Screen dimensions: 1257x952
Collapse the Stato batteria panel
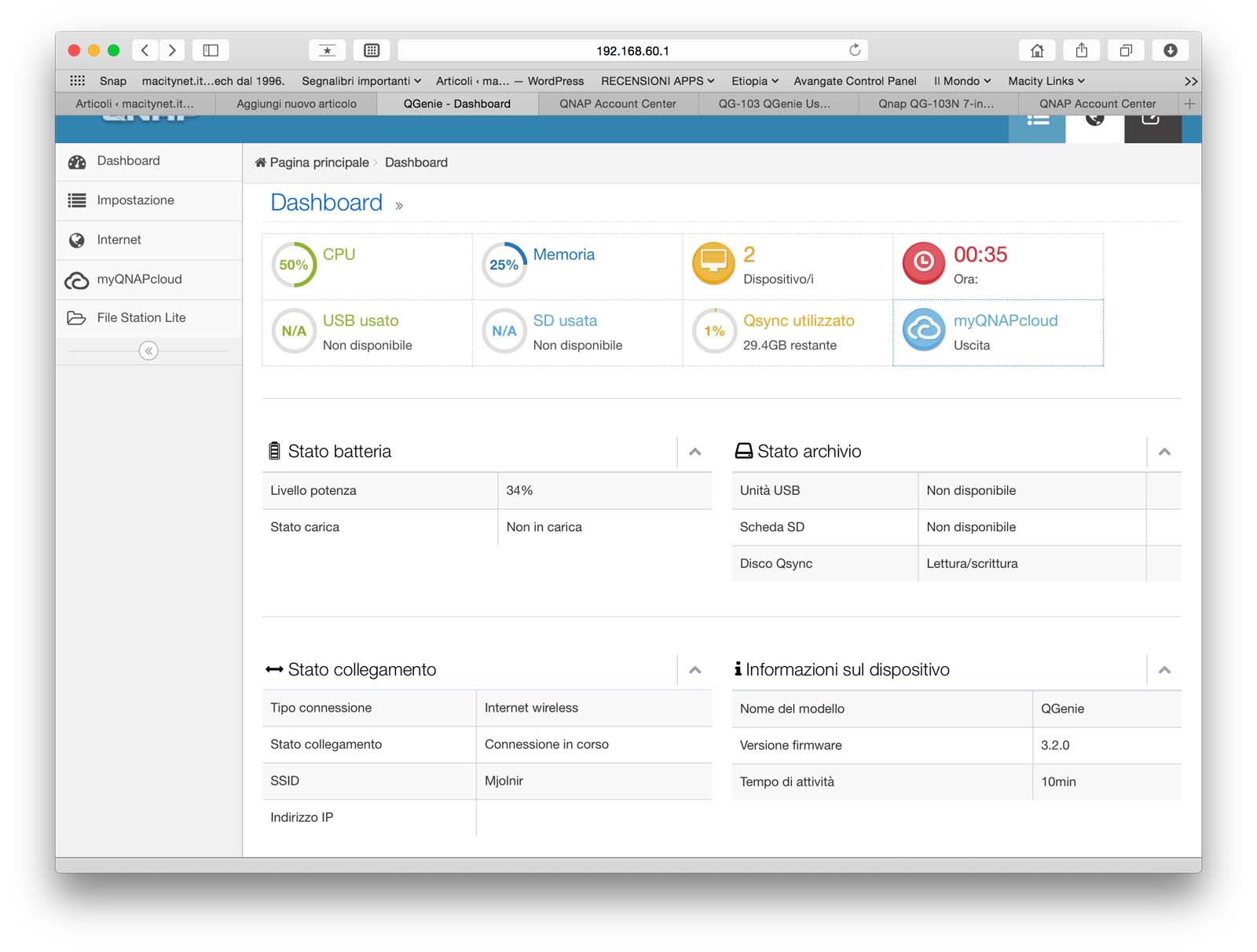pyautogui.click(x=695, y=452)
